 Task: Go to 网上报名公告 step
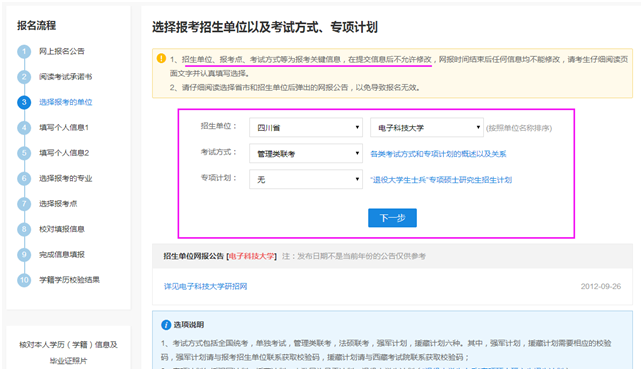point(62,51)
